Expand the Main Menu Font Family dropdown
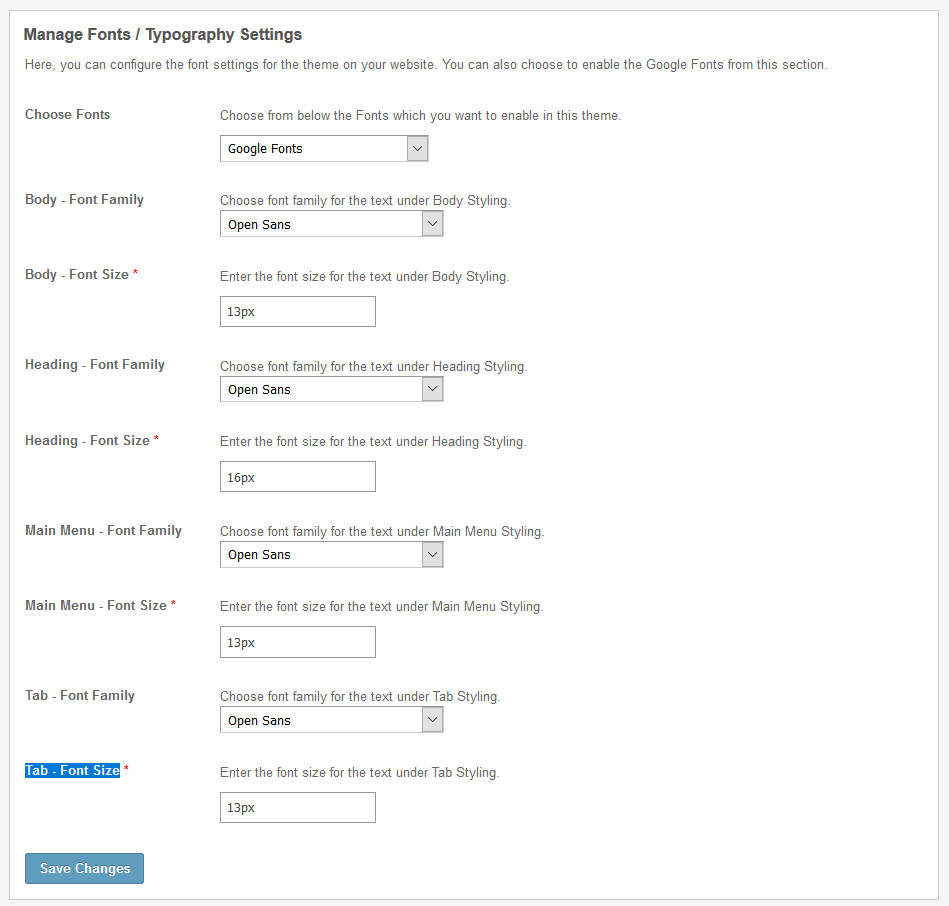949x906 pixels. click(331, 555)
